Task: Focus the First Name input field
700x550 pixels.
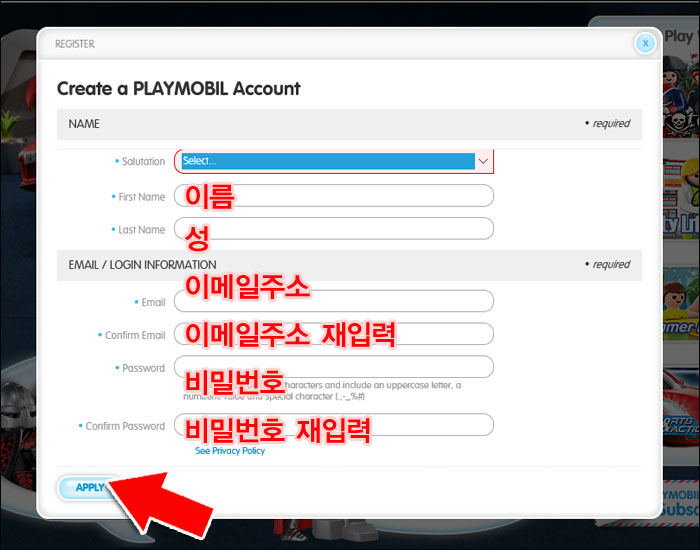Action: [x=334, y=196]
